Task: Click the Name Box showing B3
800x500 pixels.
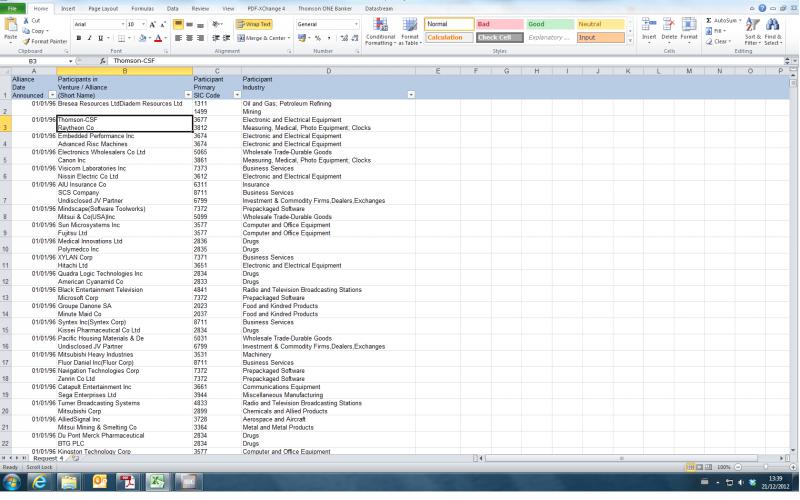Action: [x=35, y=61]
